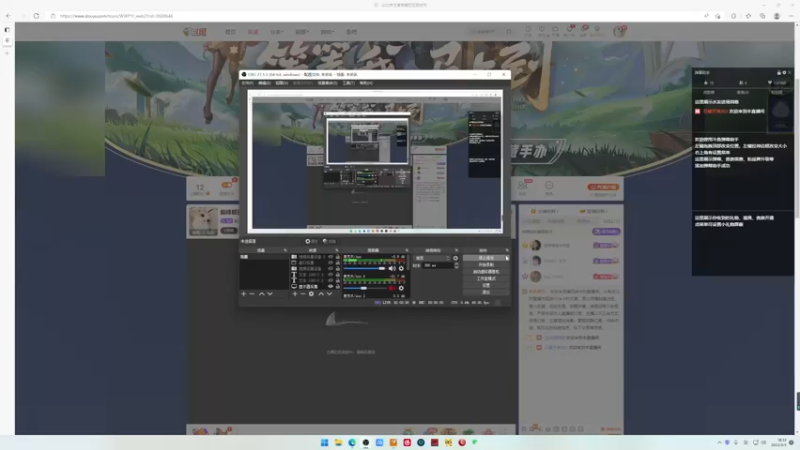Pop out the Audio Mixer dock panel

coord(407,251)
